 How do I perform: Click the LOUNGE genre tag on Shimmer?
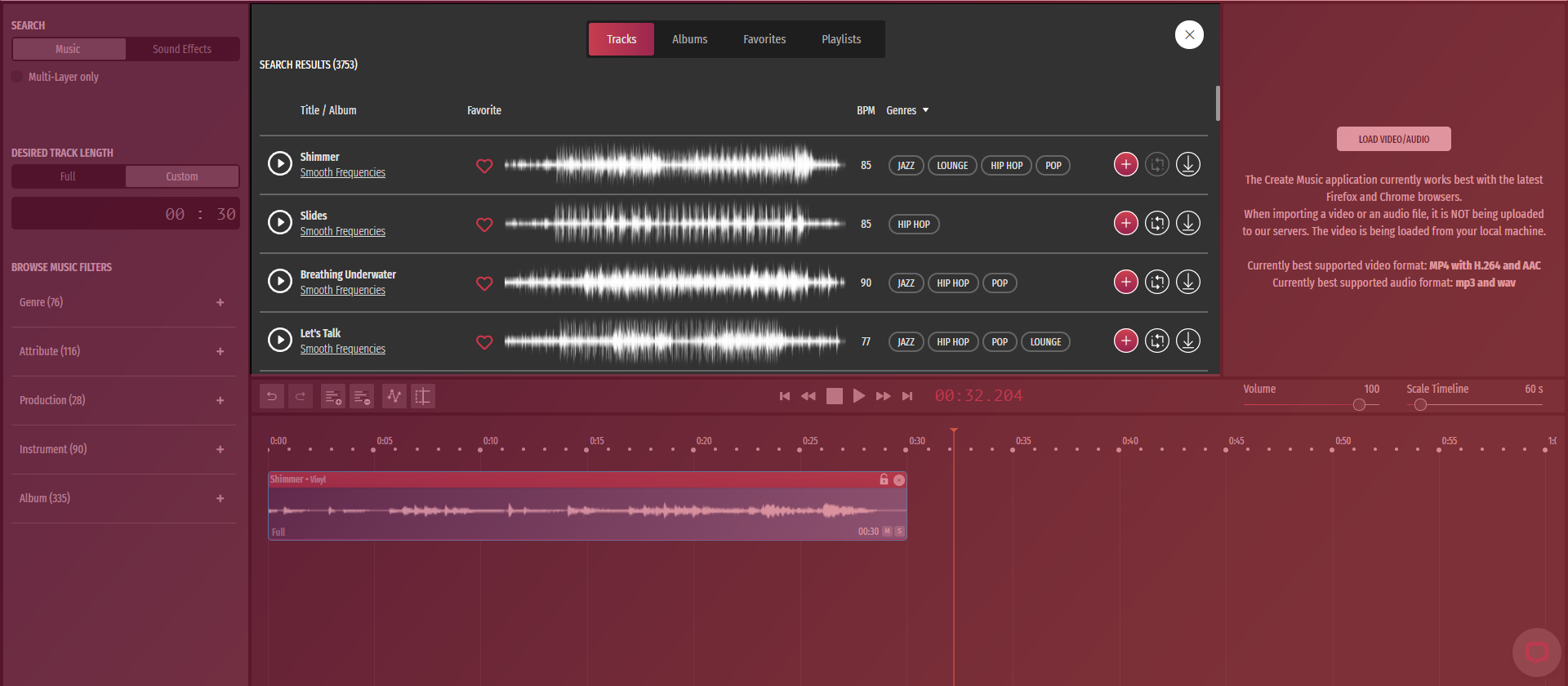point(952,166)
